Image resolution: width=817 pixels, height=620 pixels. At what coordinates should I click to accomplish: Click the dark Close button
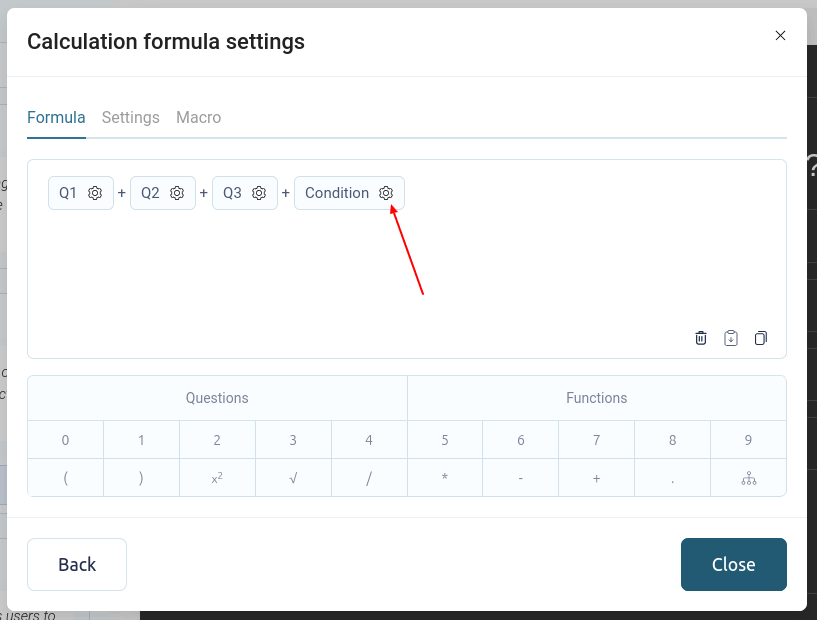pyautogui.click(x=733, y=564)
